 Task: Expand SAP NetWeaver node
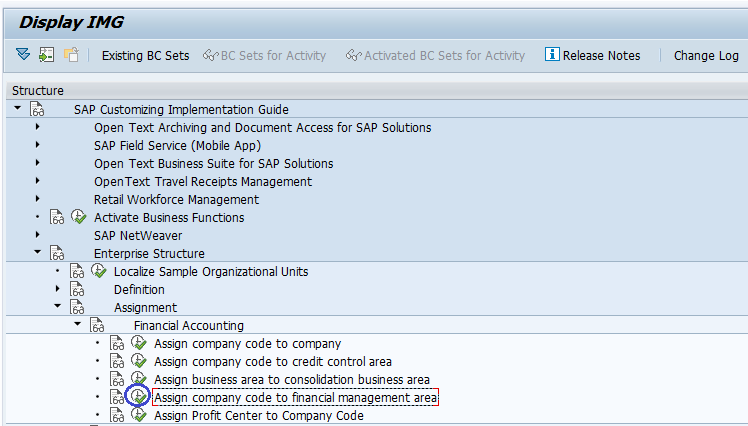(38, 235)
